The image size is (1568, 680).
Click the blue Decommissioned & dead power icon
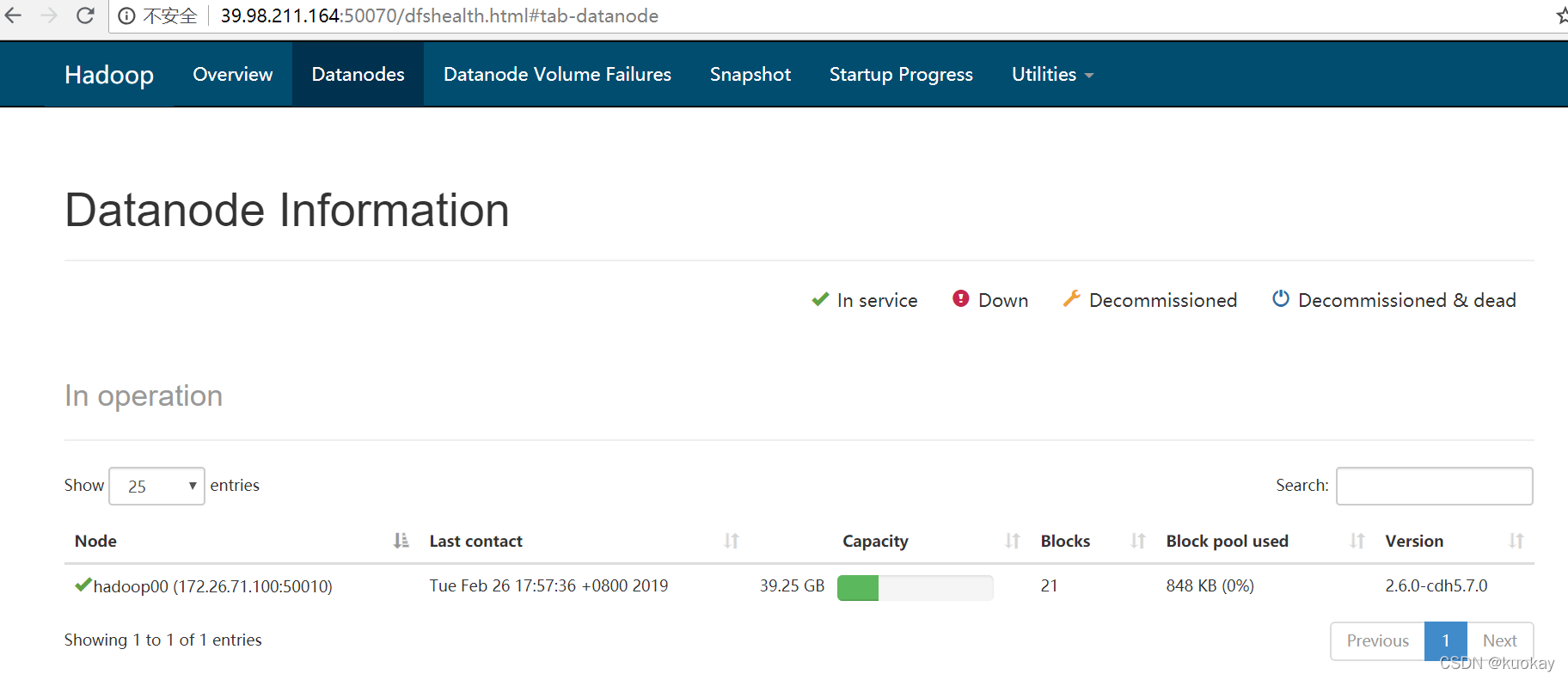[1281, 298]
